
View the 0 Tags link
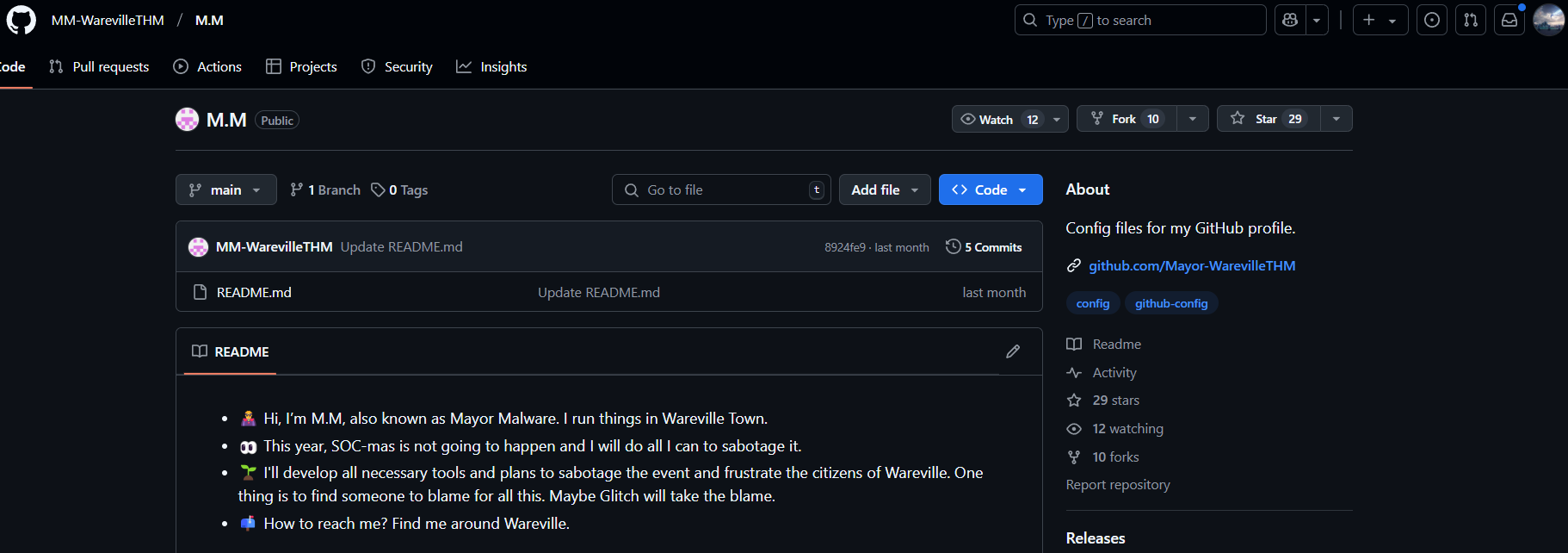pos(399,190)
